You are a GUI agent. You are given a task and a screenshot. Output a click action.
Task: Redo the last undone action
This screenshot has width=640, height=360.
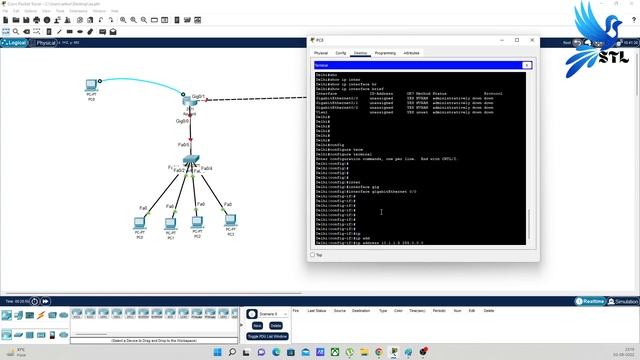(x=111, y=20)
